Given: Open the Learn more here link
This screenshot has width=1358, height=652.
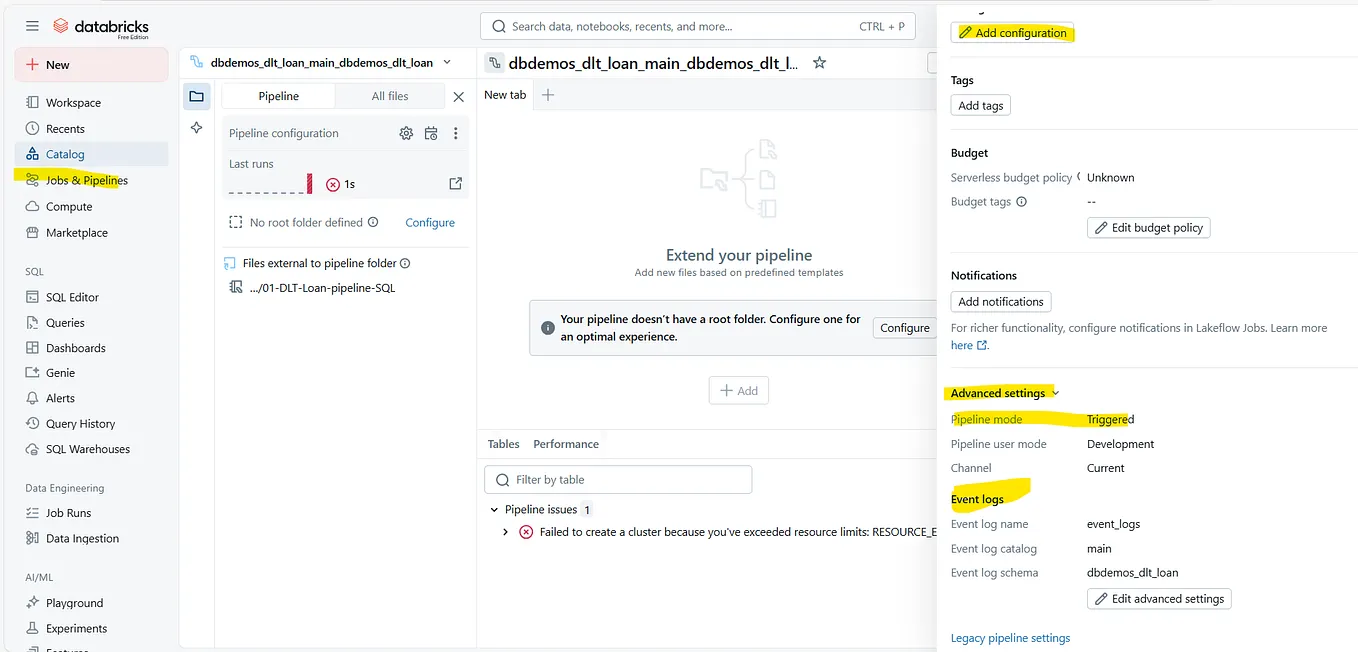Looking at the screenshot, I should pos(969,345).
